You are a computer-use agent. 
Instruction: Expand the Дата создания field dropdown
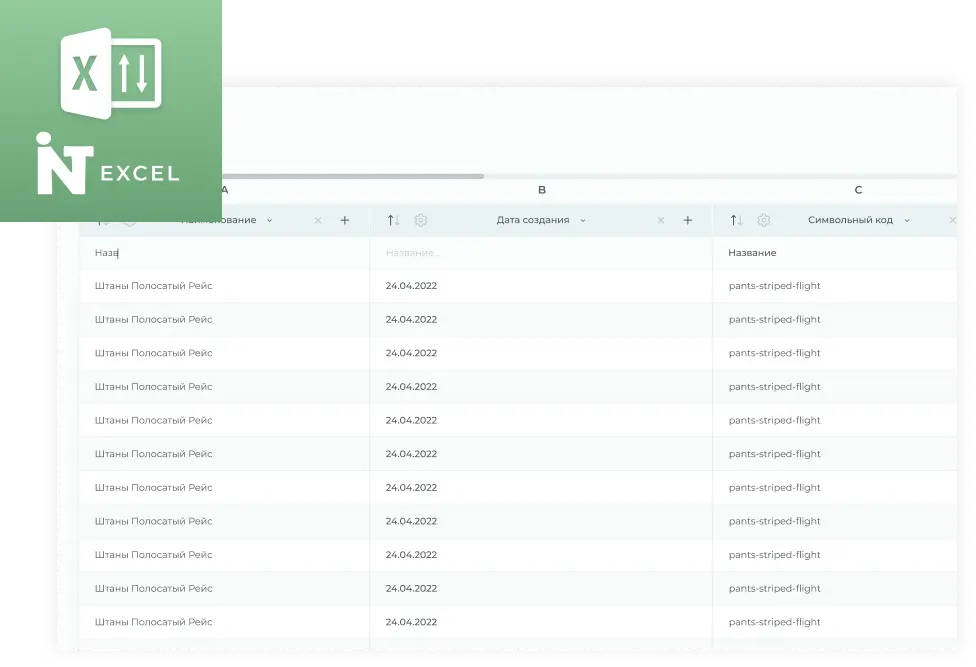pos(583,220)
